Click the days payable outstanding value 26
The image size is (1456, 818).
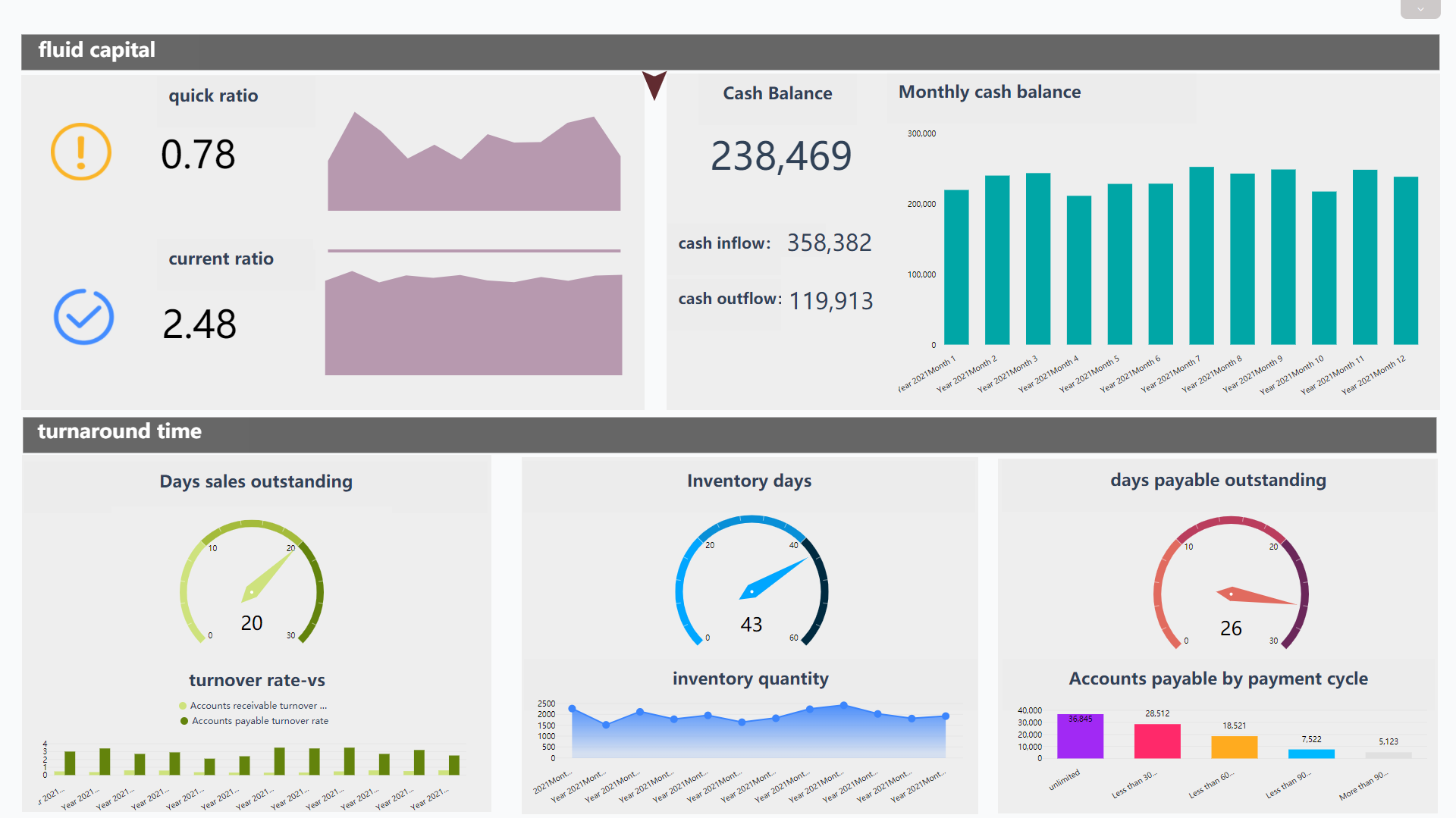coord(1231,628)
